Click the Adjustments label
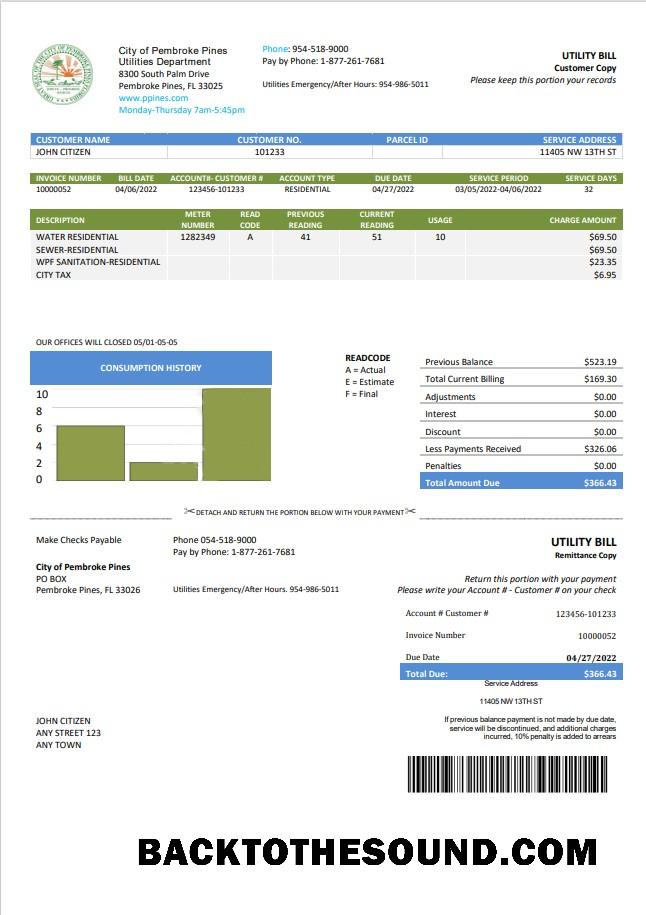646x915 pixels. 450,397
